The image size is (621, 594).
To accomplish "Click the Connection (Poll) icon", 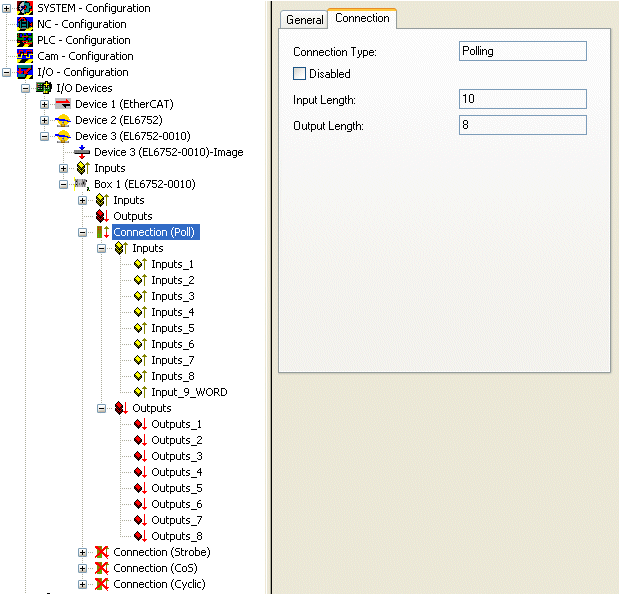I will (103, 232).
